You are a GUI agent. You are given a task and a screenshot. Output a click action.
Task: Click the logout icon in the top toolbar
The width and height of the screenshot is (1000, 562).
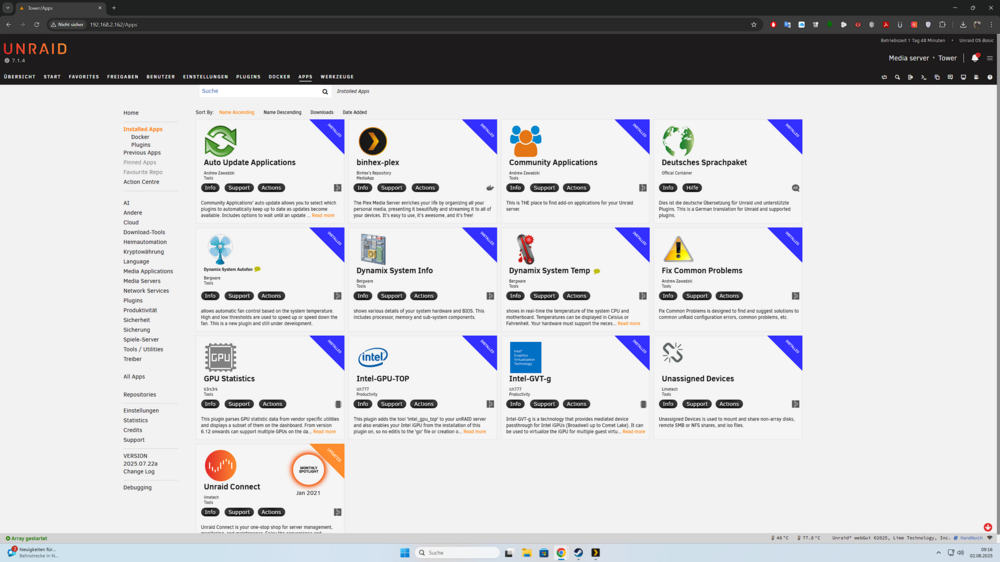pyautogui.click(x=910, y=77)
